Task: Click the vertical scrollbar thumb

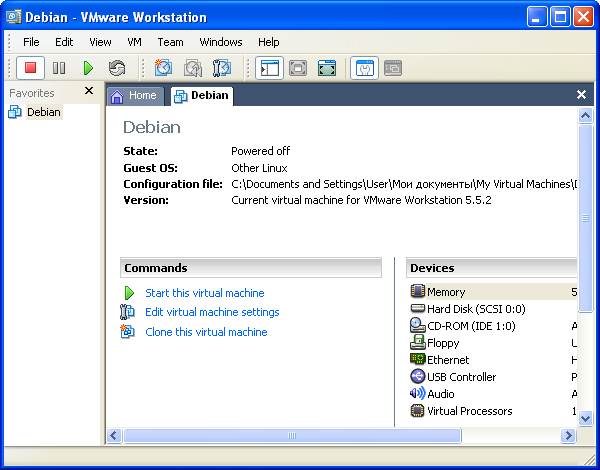Action: click(x=585, y=218)
